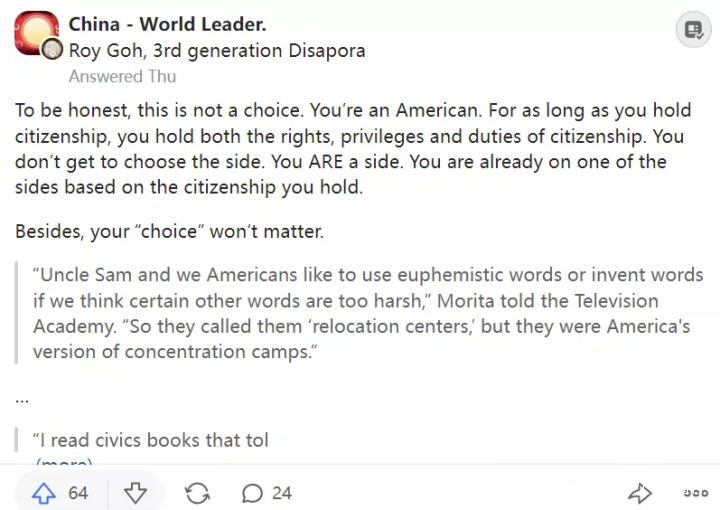The width and height of the screenshot is (720, 510).
Task: Click the Morita concentration camps quote block
Action: [x=360, y=313]
